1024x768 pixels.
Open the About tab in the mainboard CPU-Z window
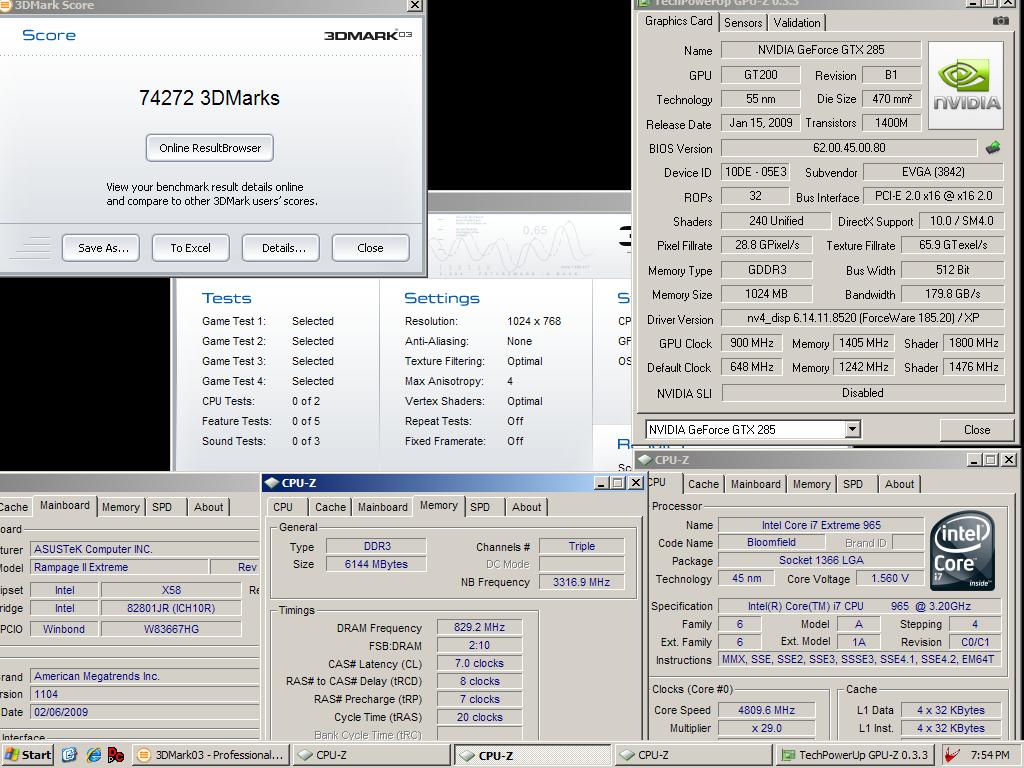click(208, 507)
